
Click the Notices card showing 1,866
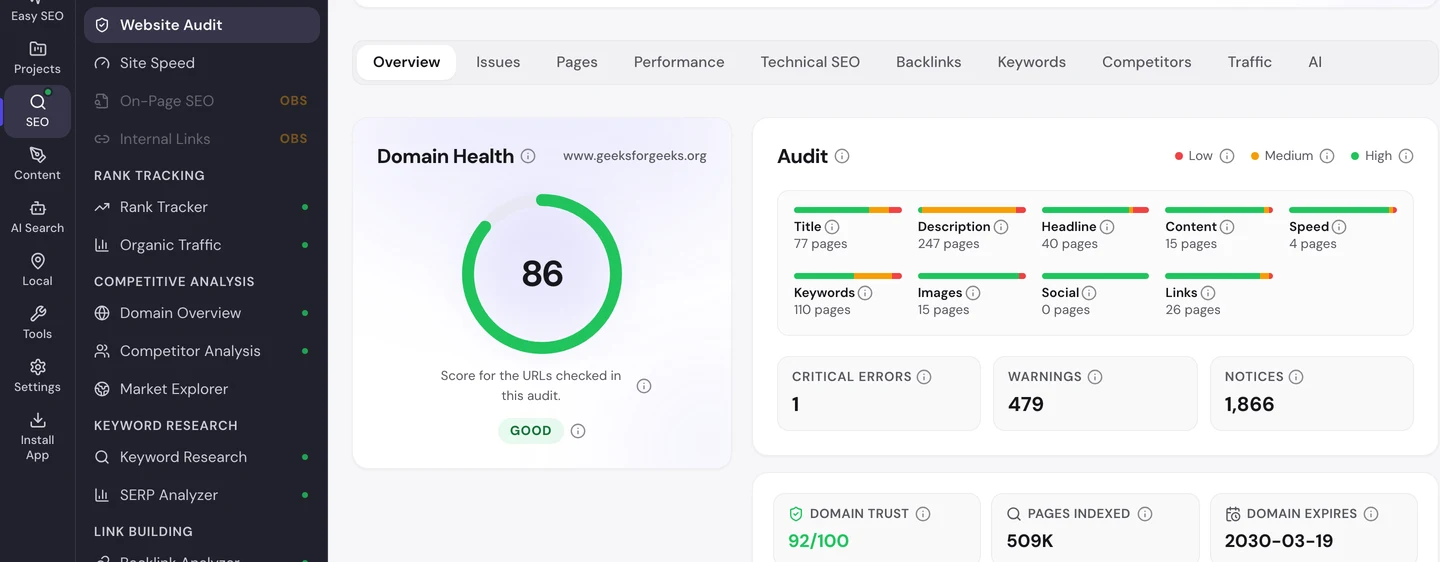[x=1312, y=394]
